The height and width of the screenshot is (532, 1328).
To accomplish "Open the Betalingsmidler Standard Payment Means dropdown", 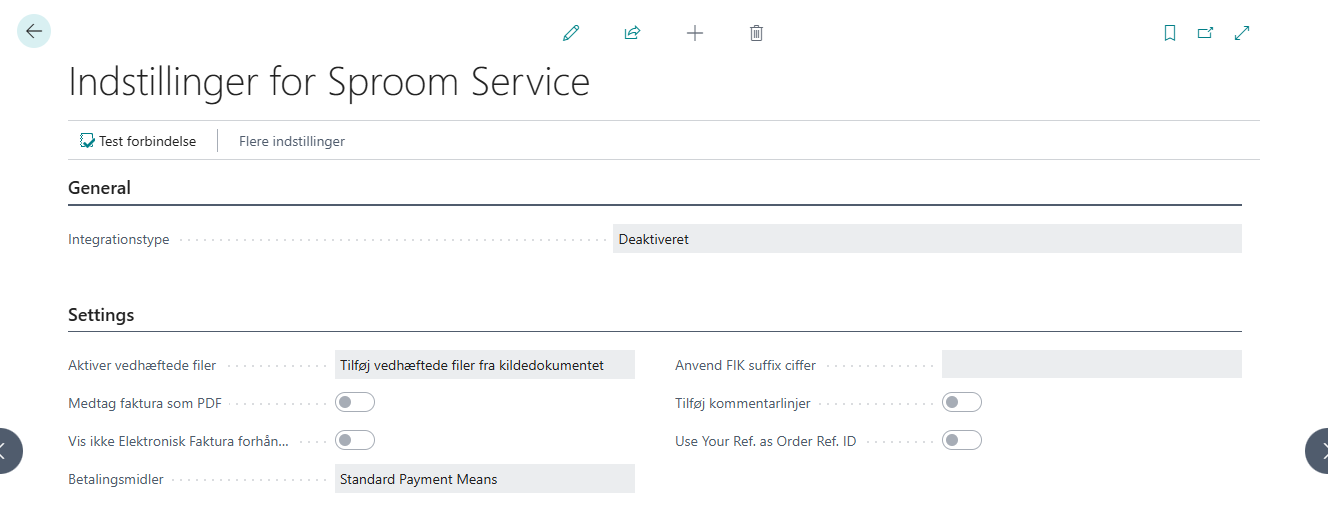I will tap(485, 478).
